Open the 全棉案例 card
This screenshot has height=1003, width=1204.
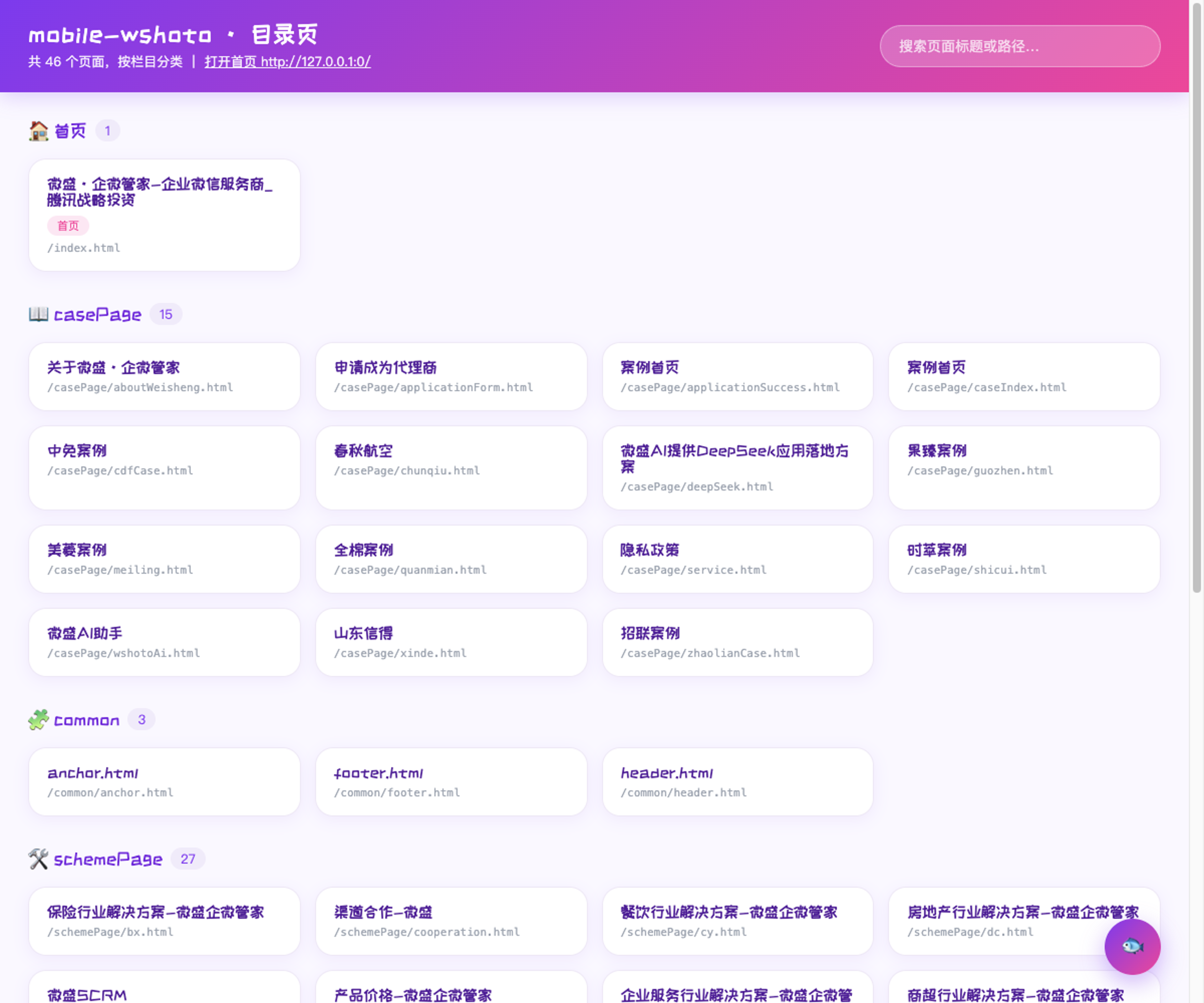pyautogui.click(x=451, y=559)
